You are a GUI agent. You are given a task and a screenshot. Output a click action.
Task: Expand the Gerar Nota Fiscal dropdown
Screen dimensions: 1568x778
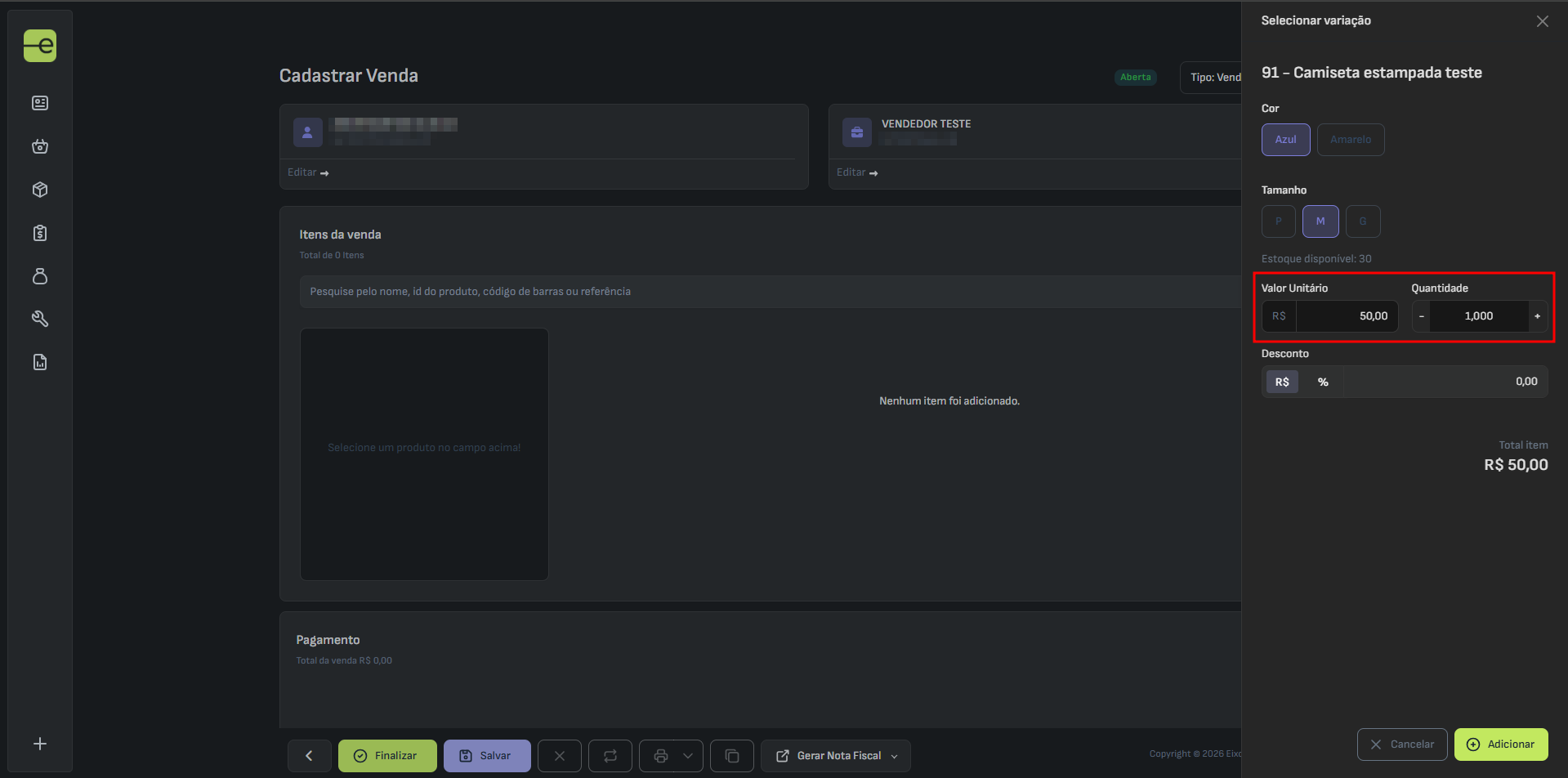coord(894,756)
